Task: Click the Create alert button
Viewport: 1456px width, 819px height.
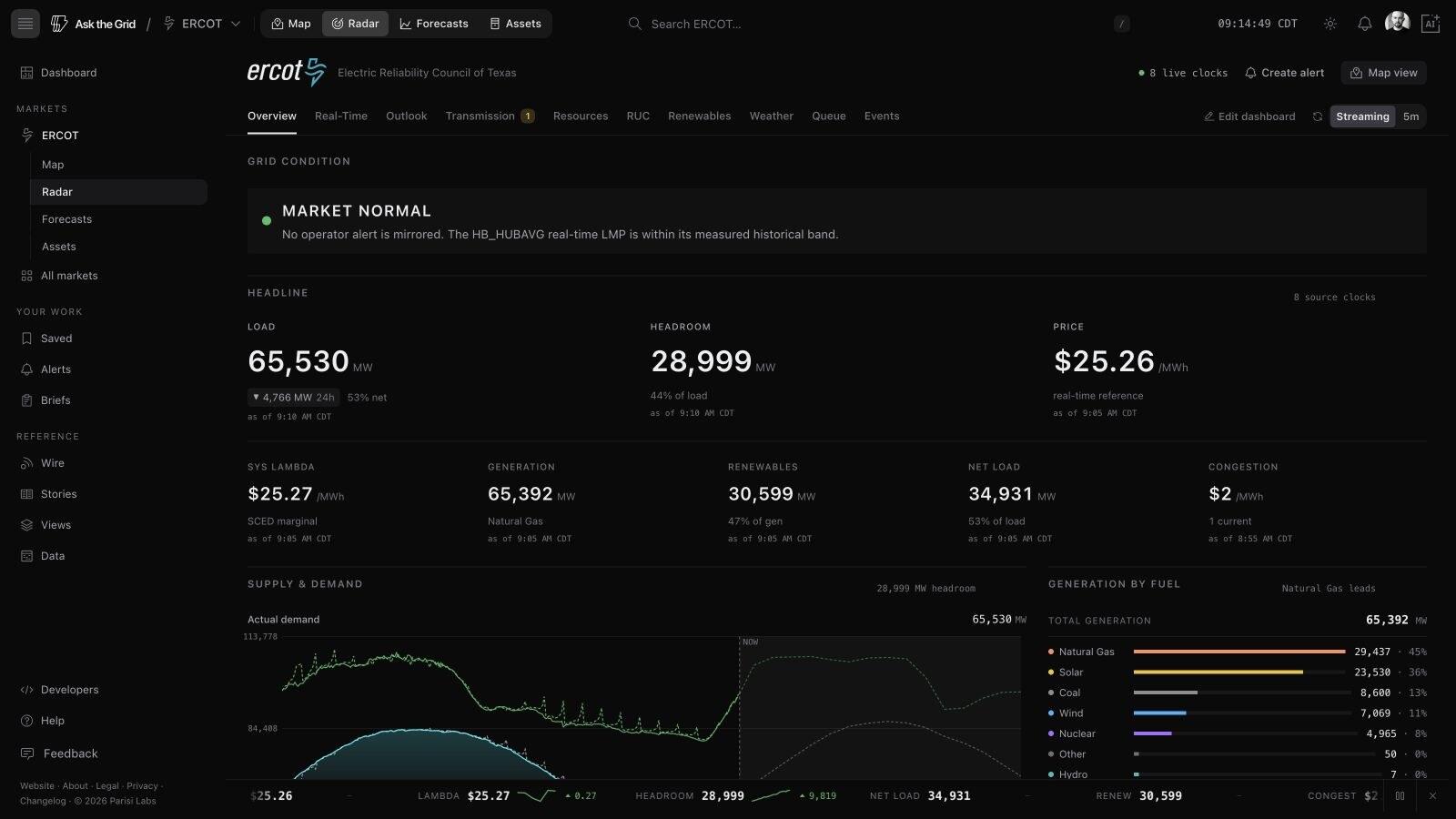Action: pyautogui.click(x=1285, y=73)
